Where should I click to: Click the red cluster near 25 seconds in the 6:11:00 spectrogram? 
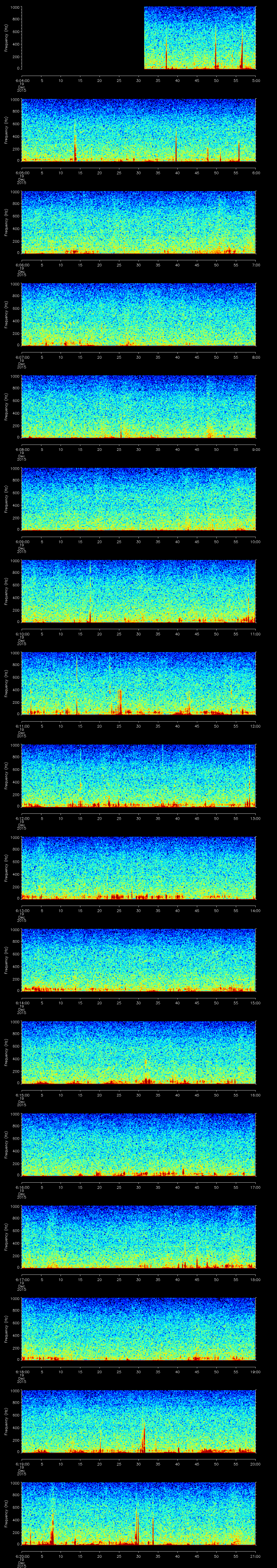tap(119, 703)
